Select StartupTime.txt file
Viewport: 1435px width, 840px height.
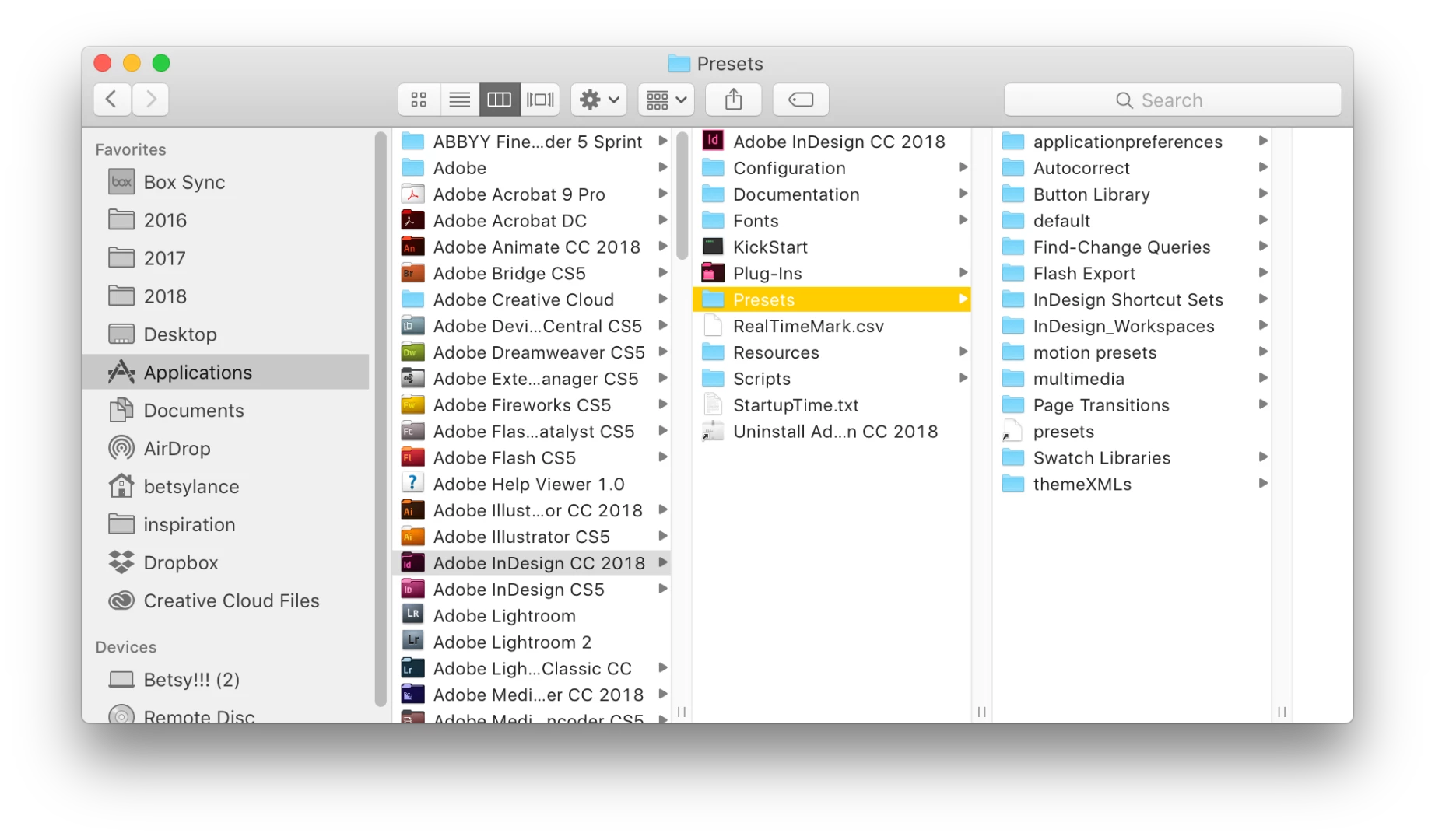pos(832,405)
